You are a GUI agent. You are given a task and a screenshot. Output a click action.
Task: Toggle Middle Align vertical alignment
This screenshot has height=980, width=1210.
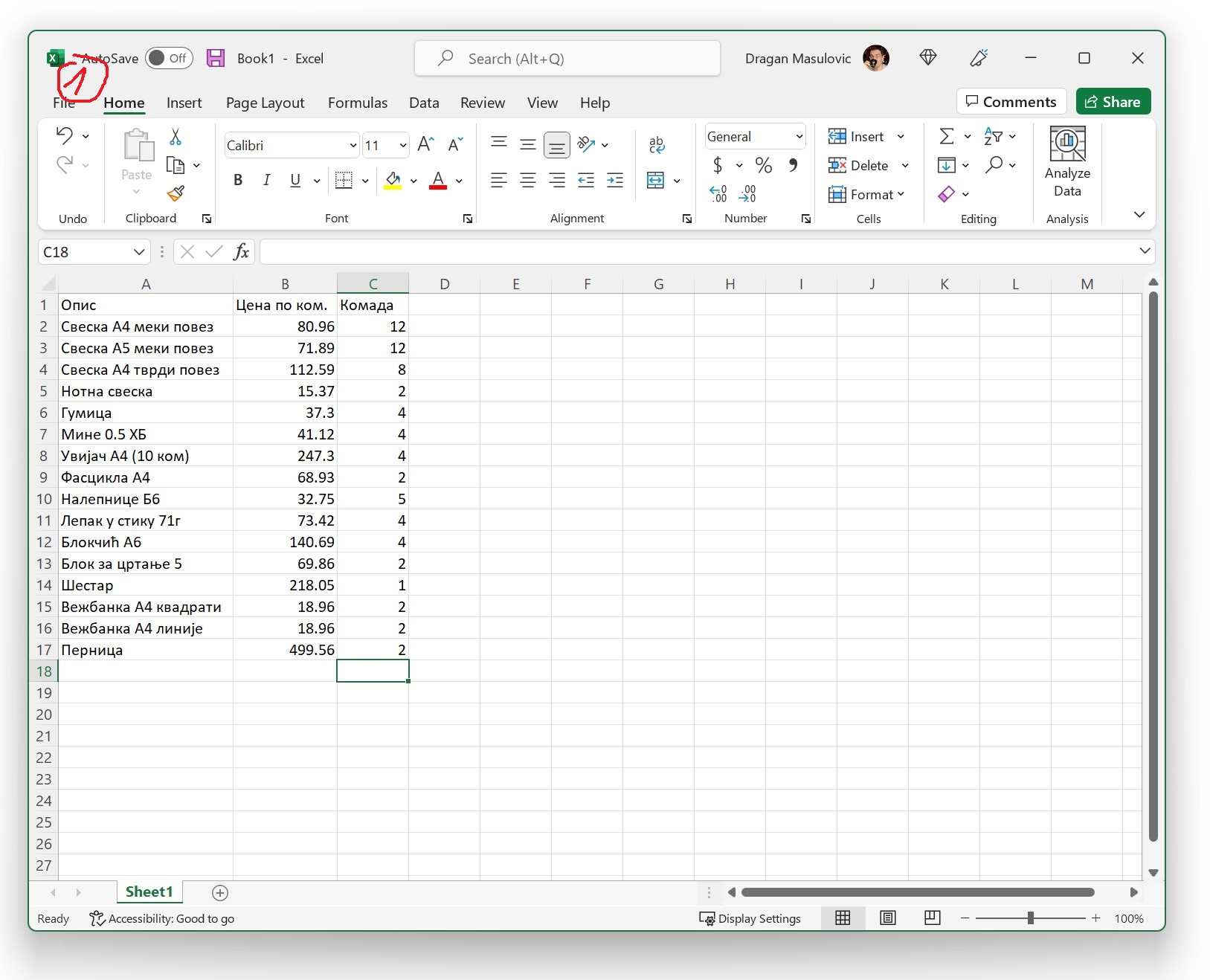click(x=528, y=144)
